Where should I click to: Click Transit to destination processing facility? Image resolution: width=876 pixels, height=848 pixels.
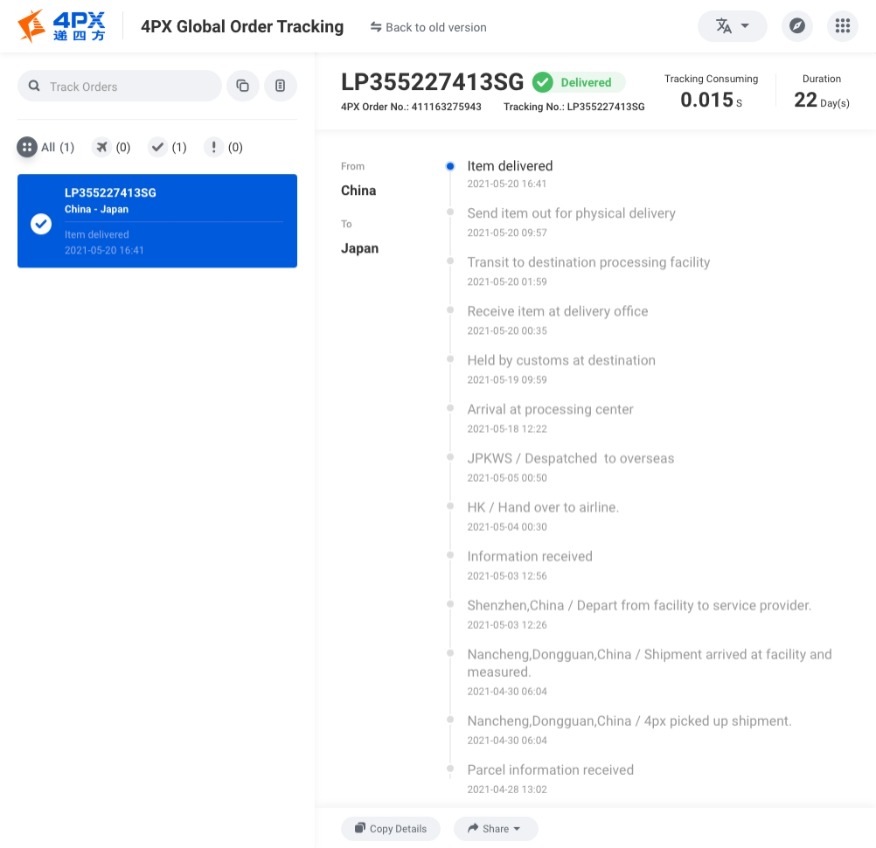click(x=588, y=263)
